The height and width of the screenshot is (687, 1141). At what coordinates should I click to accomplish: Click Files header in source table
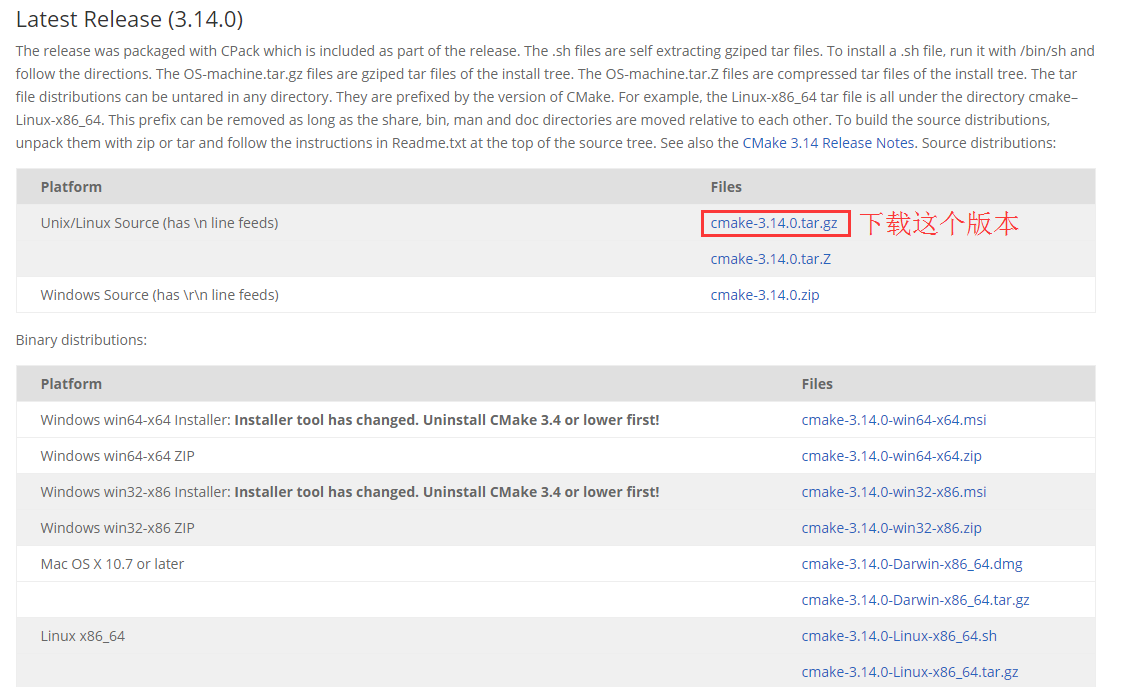tap(726, 187)
